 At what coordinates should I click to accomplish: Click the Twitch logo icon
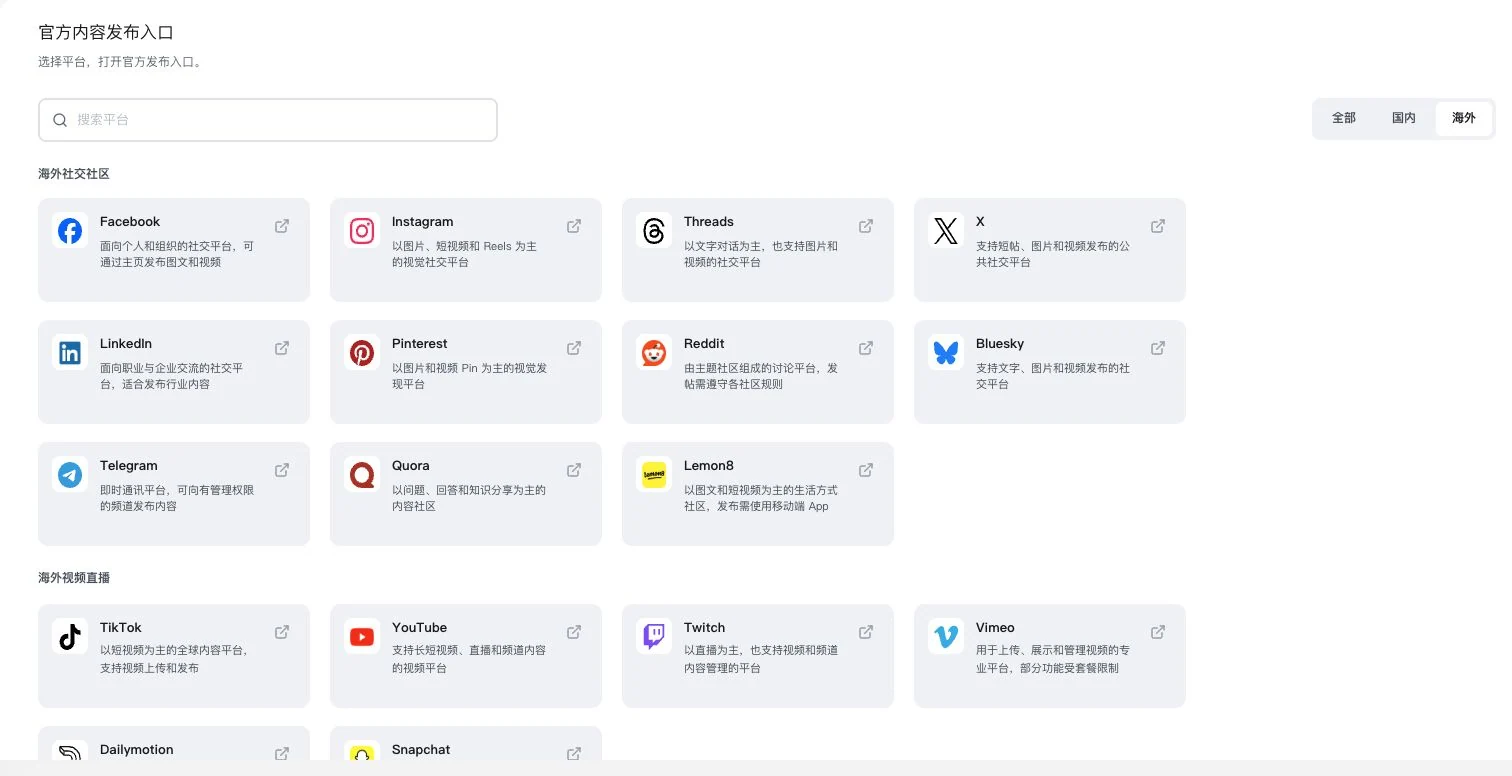click(654, 637)
